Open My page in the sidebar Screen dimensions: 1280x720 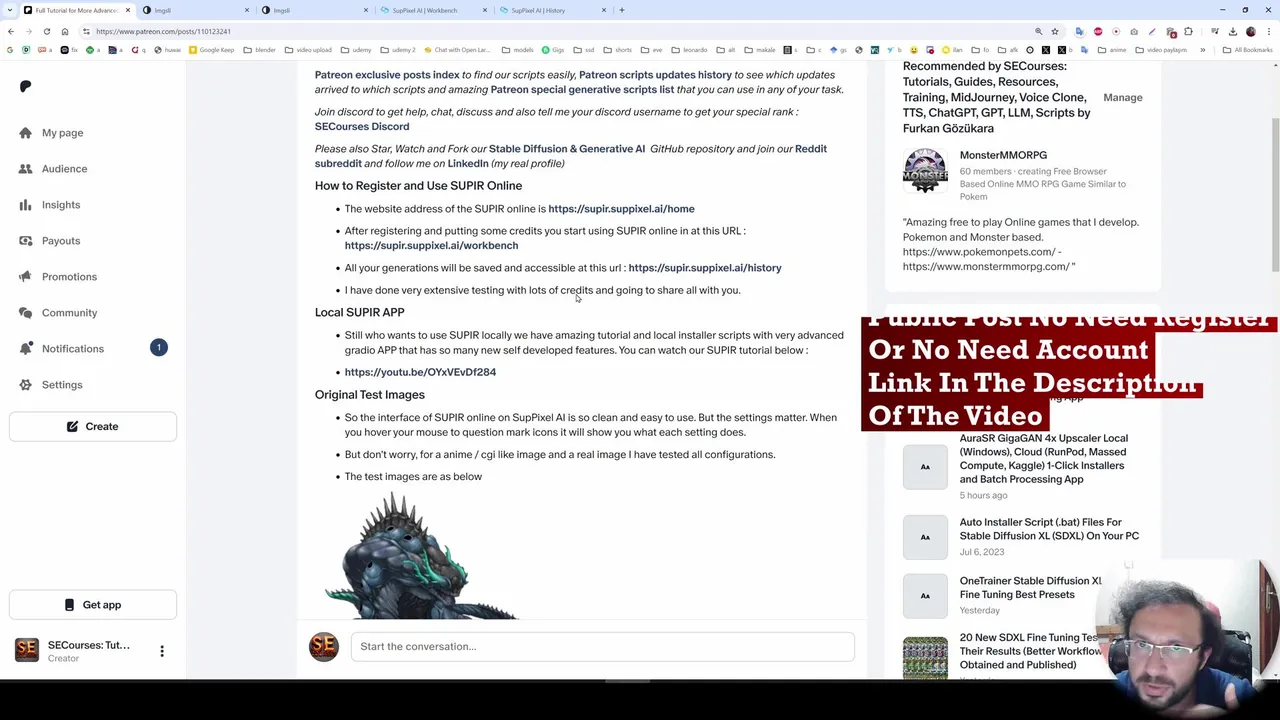[62, 133]
